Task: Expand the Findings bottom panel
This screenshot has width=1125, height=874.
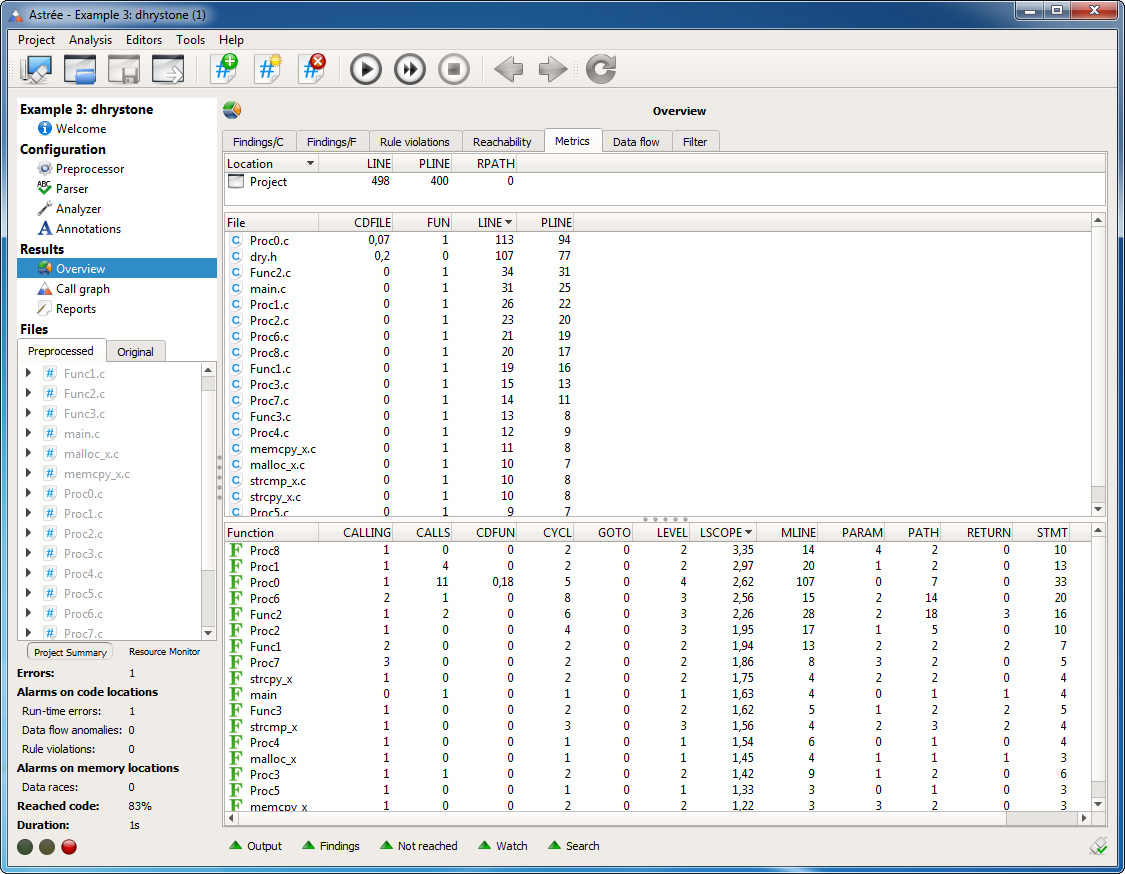Action: click(x=331, y=846)
